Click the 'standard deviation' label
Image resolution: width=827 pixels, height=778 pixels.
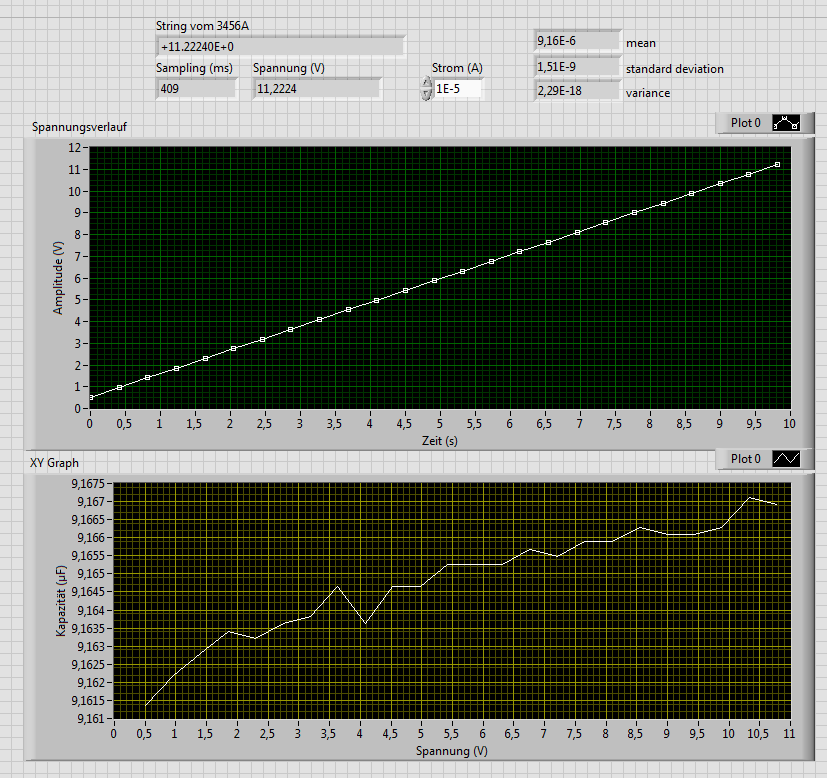(675, 69)
